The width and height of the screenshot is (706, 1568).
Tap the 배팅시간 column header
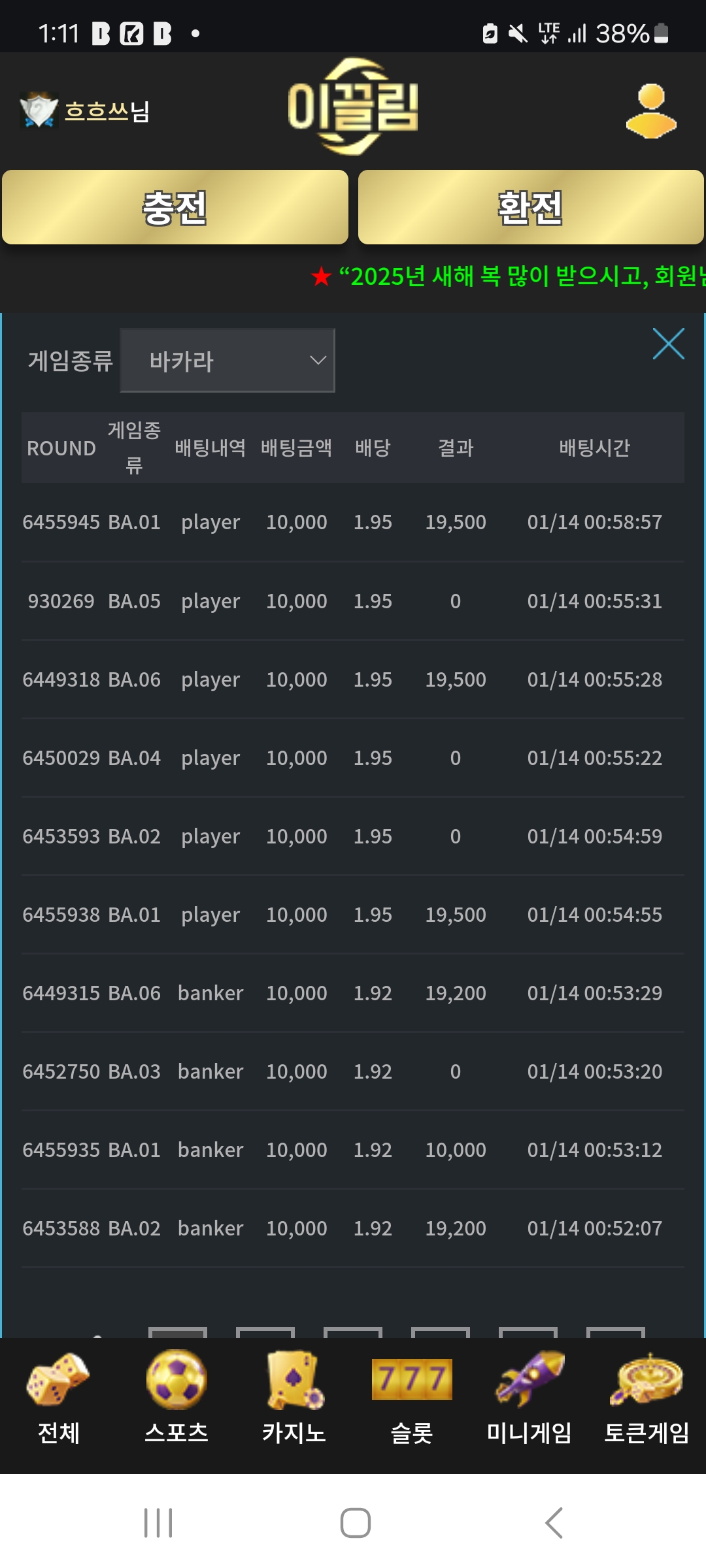(594, 448)
